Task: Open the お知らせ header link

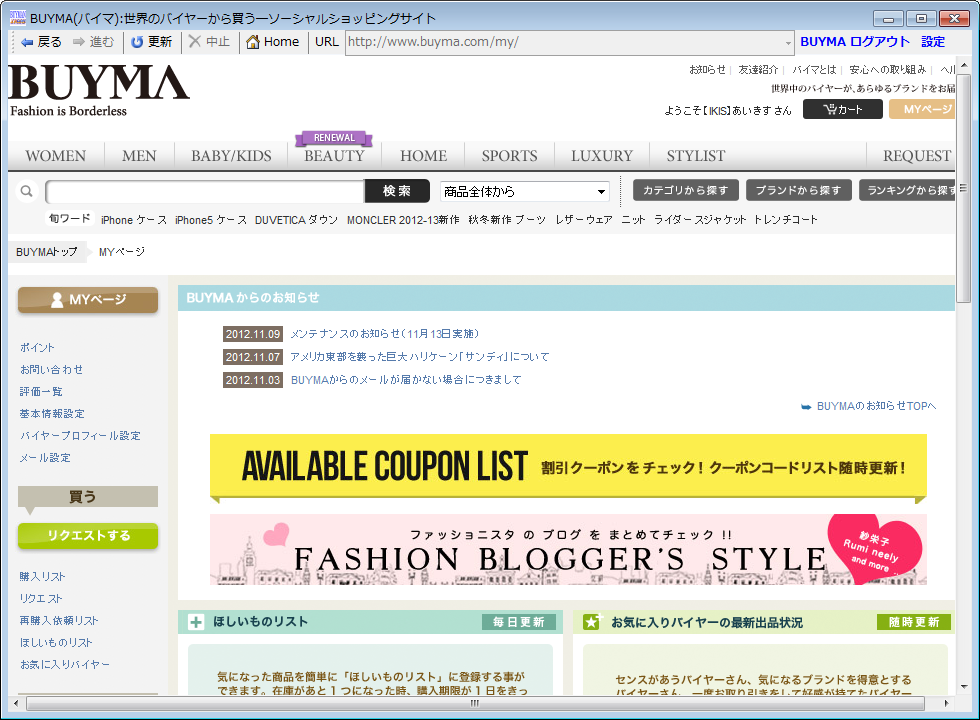Action: (x=708, y=69)
